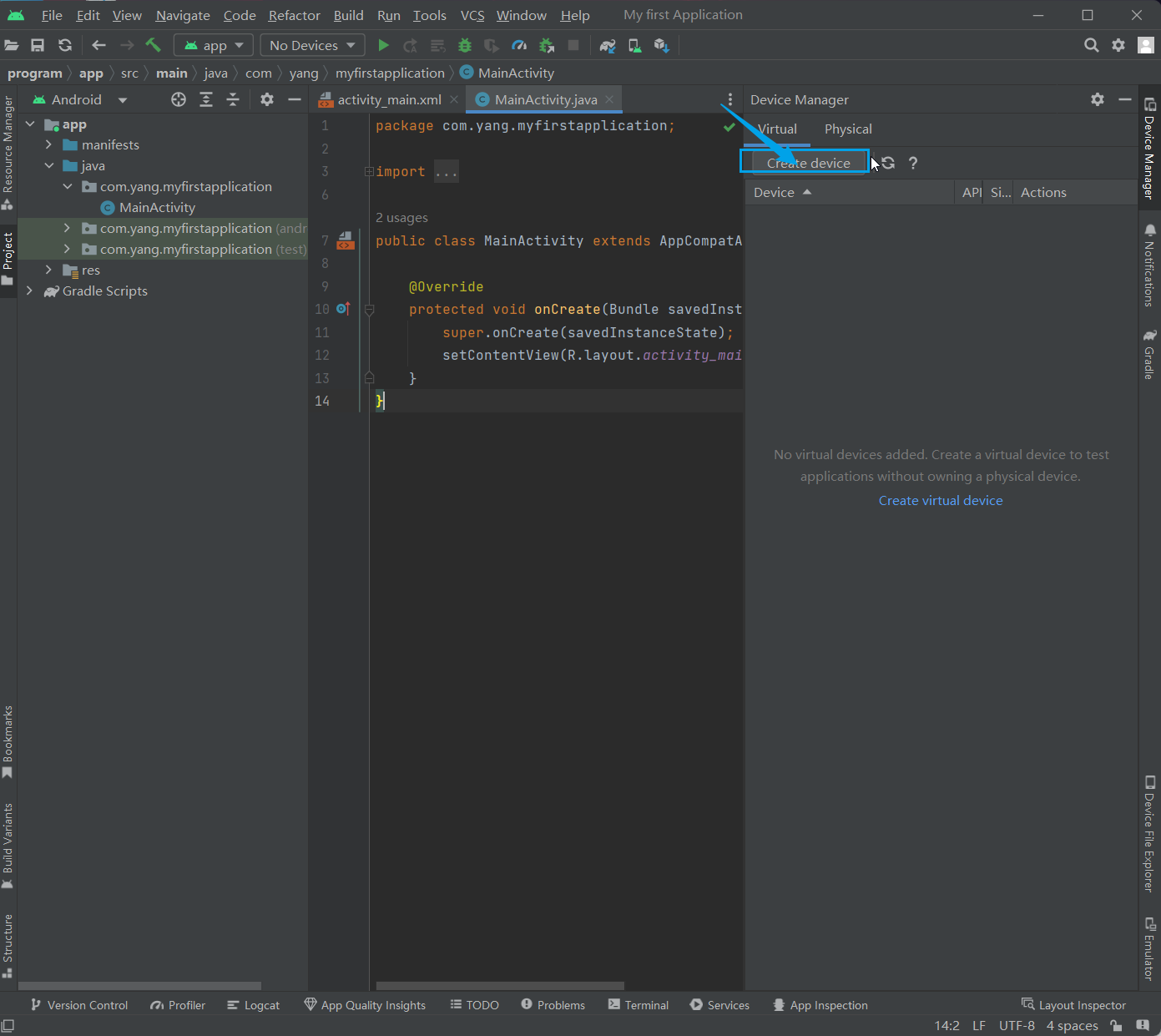1161x1036 pixels.
Task: Open the Device Manager toolbar icon
Action: pyautogui.click(x=634, y=45)
